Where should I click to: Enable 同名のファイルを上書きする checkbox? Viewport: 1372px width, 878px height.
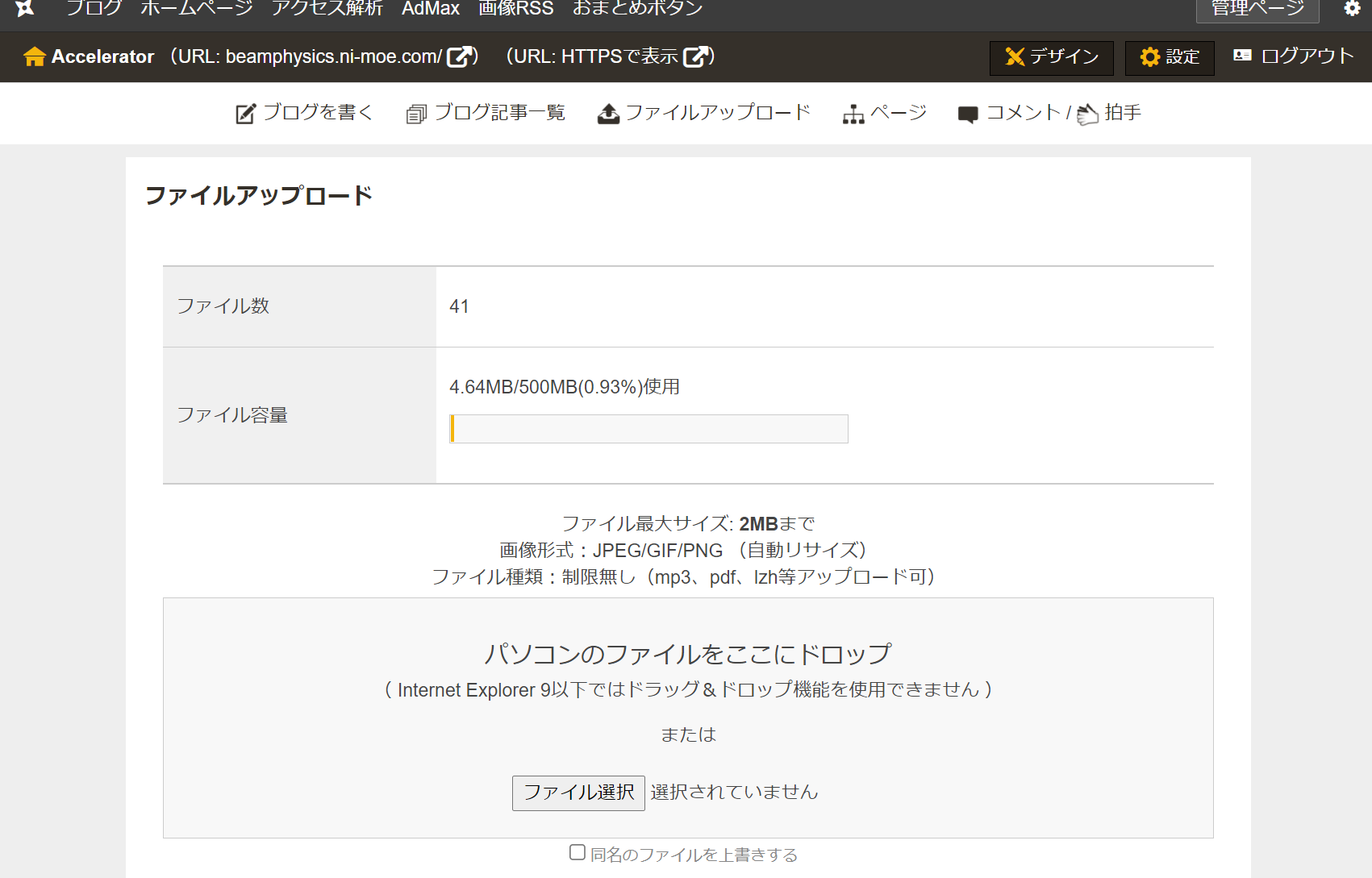point(578,852)
